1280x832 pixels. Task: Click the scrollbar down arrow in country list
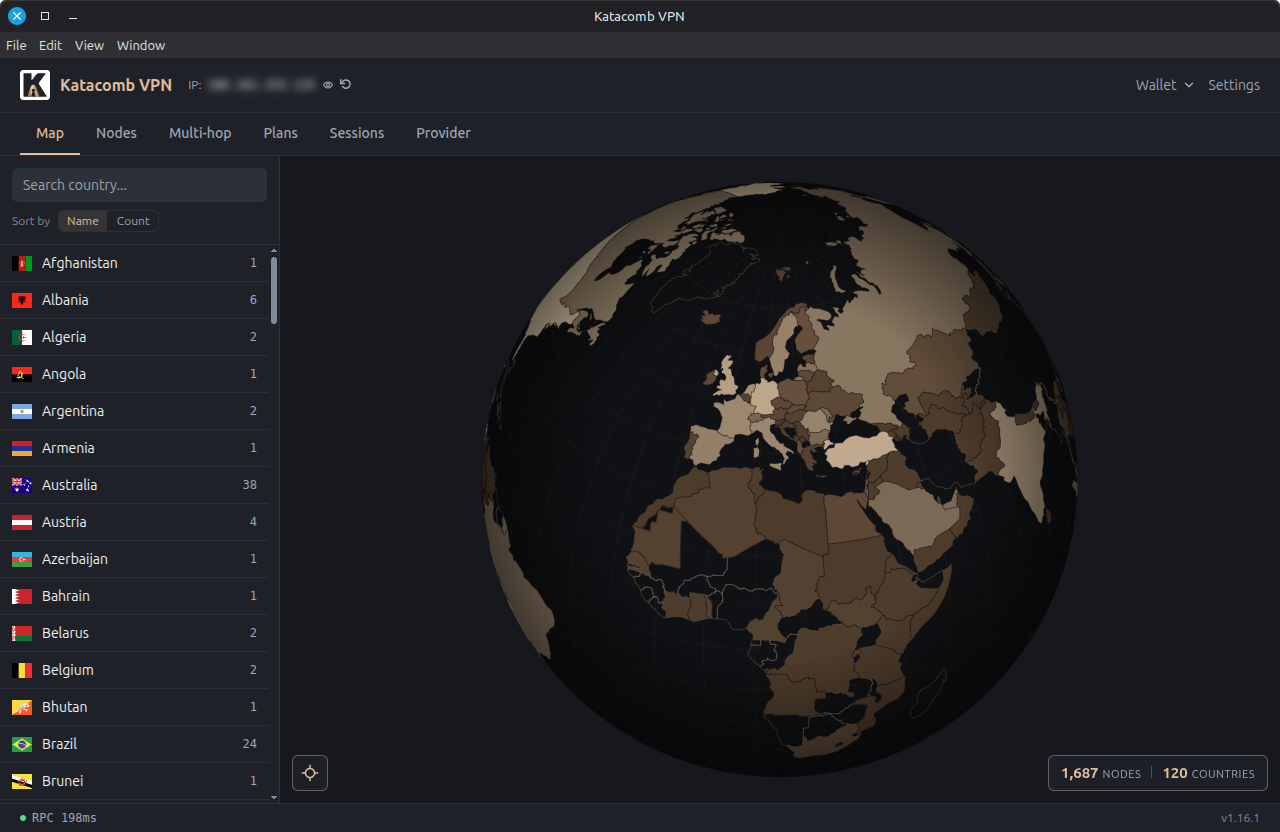pos(274,797)
